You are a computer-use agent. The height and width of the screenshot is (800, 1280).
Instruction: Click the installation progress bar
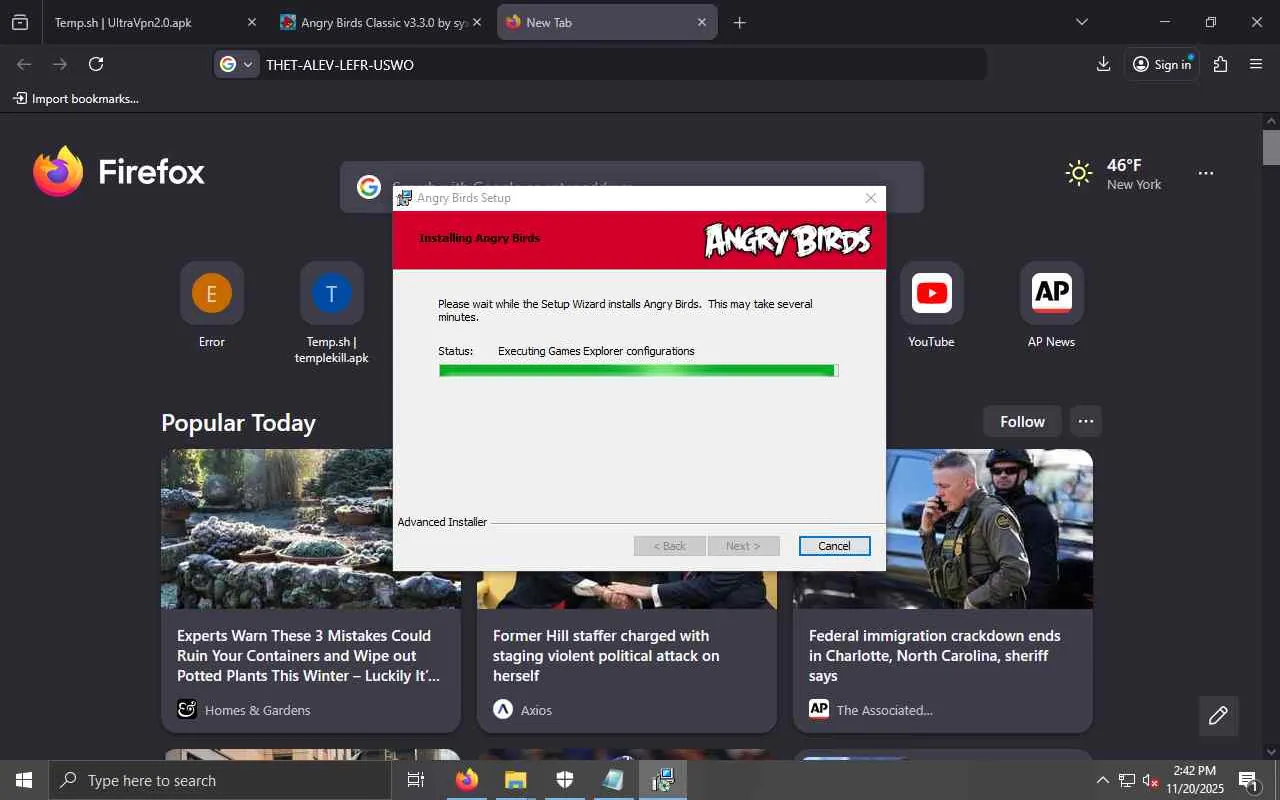[638, 371]
